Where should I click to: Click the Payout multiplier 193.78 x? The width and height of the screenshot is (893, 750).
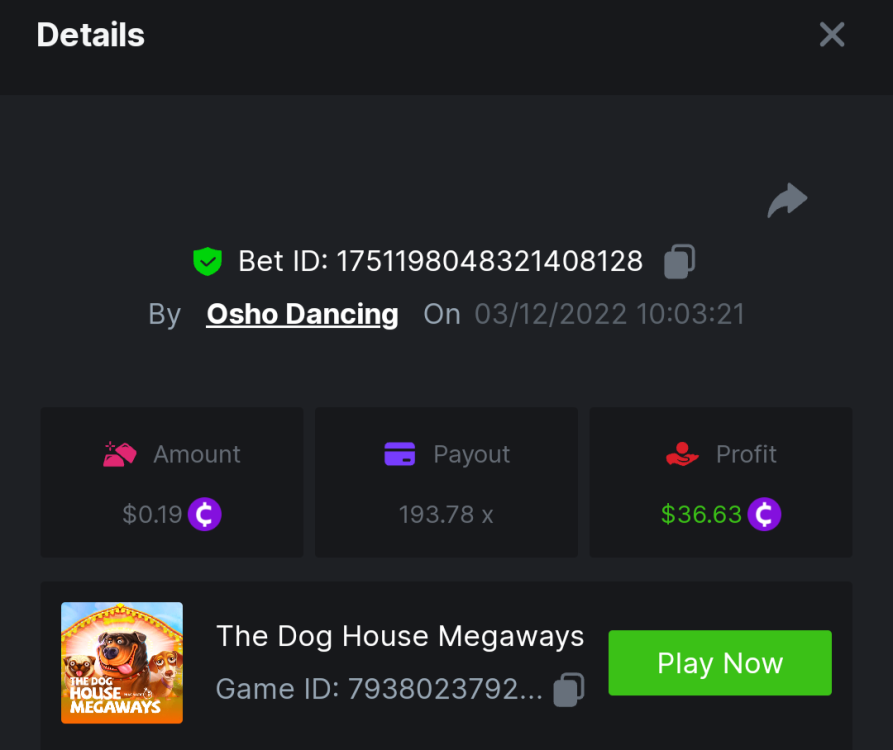coord(445,514)
